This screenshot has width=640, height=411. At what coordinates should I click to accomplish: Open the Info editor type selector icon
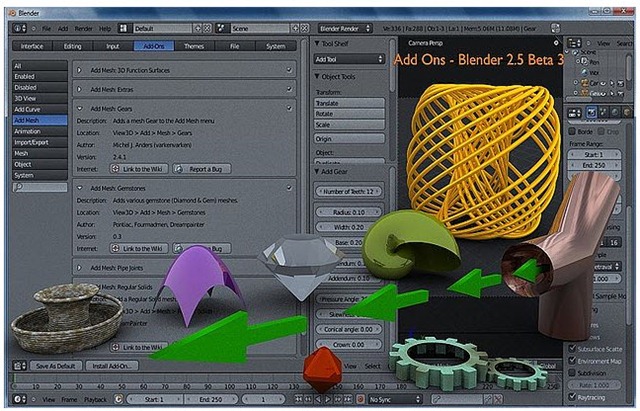pyautogui.click(x=19, y=29)
